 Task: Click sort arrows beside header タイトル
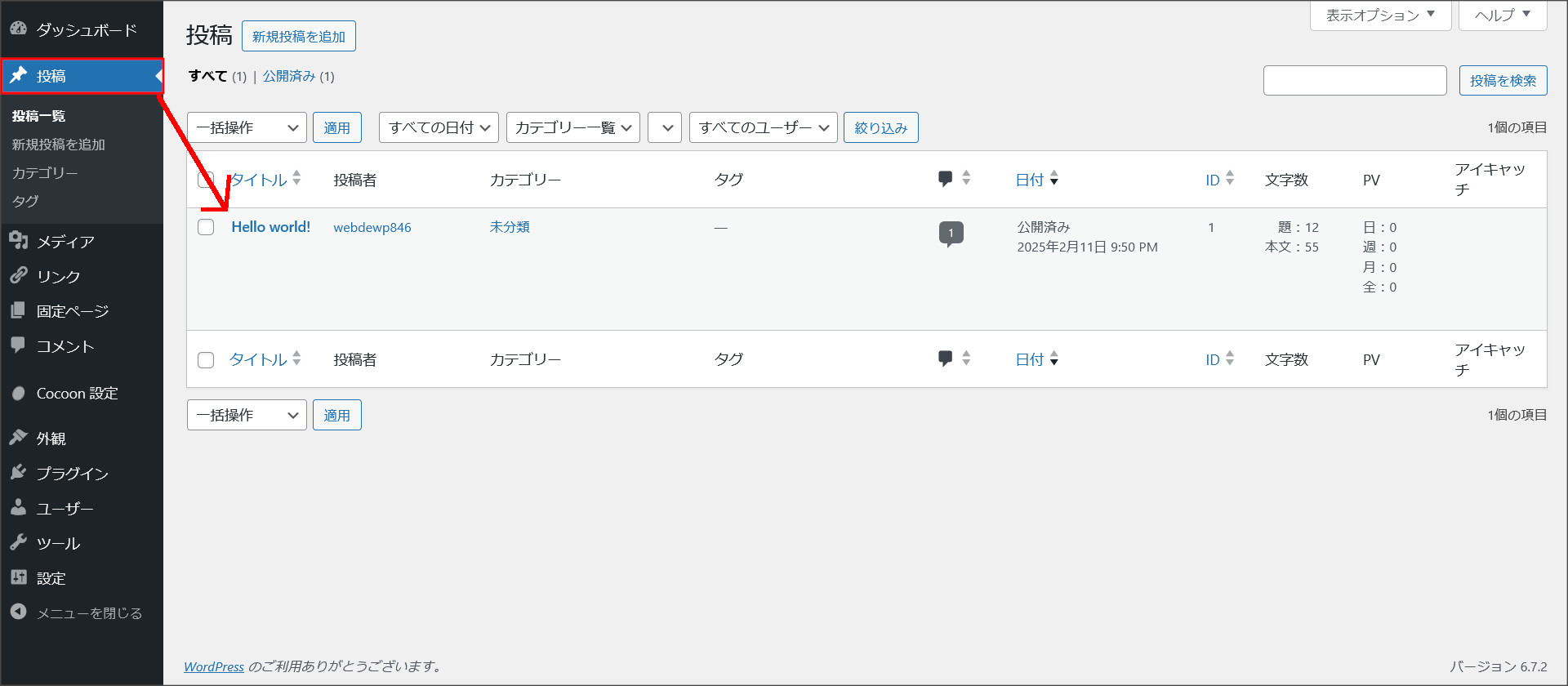click(296, 178)
